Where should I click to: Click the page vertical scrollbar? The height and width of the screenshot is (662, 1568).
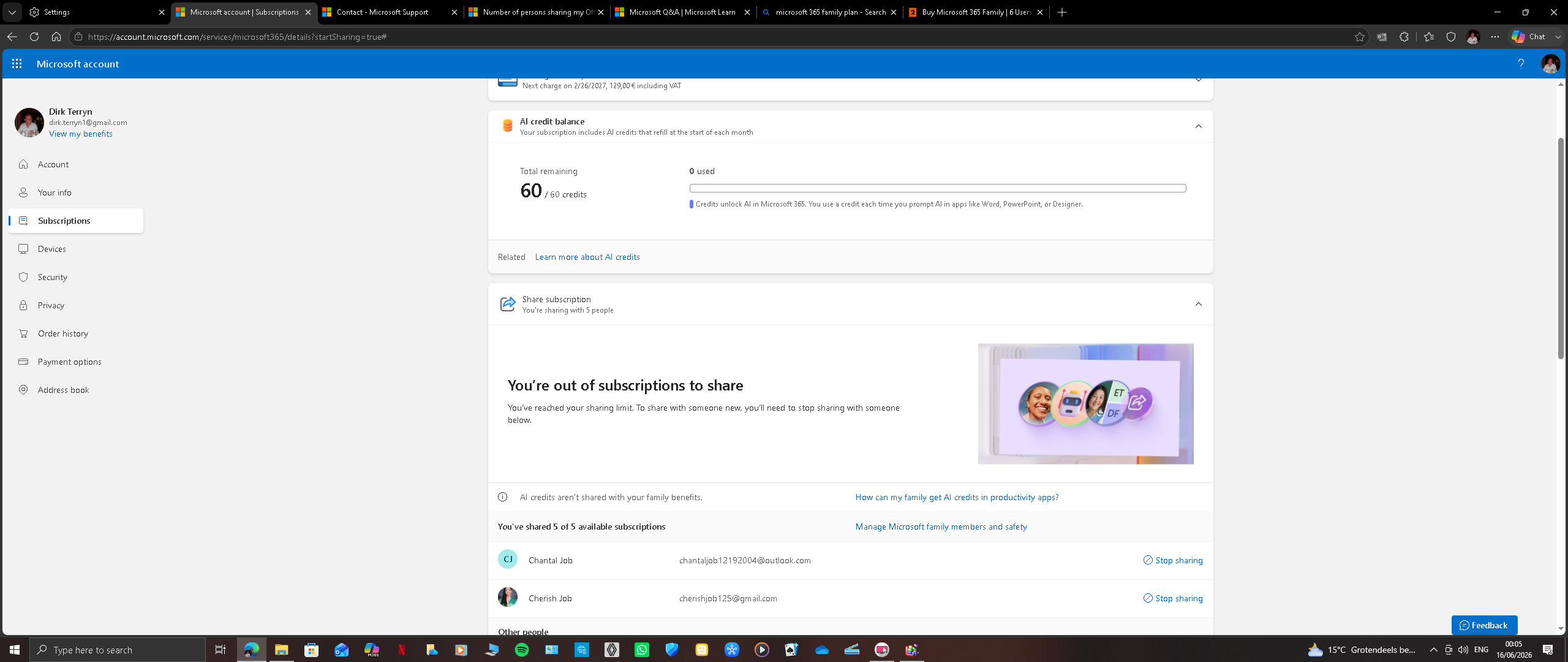1561,248
